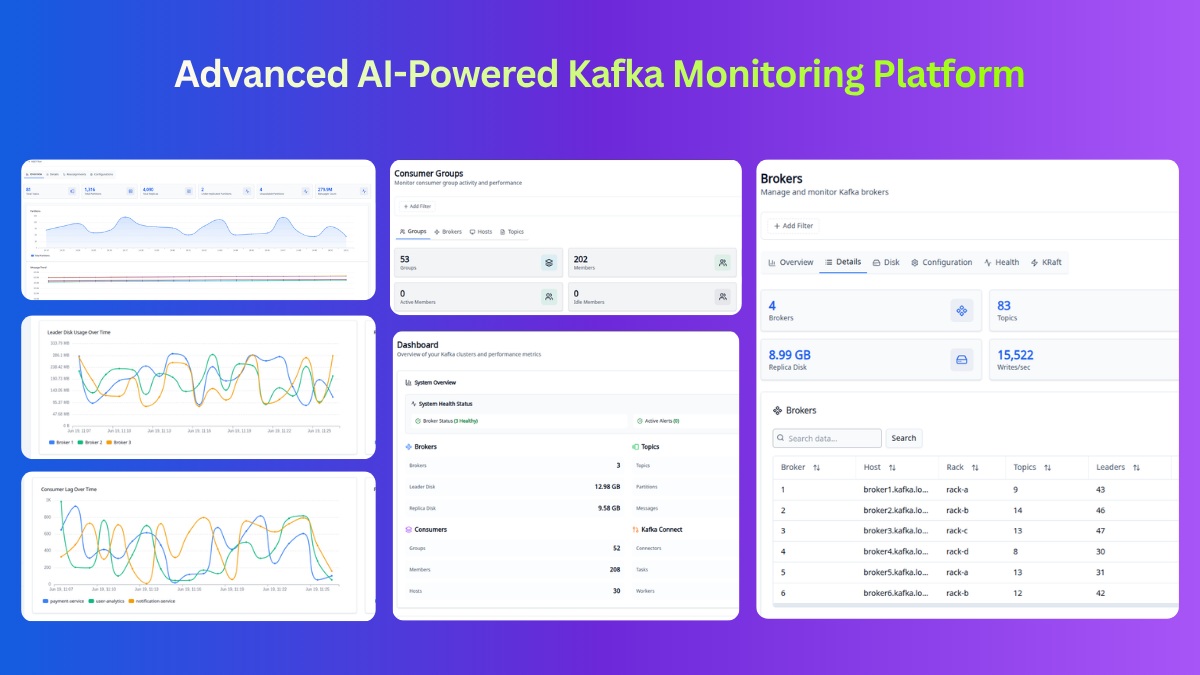Click the Active Members people icon
The width and height of the screenshot is (1200, 675).
tap(549, 297)
